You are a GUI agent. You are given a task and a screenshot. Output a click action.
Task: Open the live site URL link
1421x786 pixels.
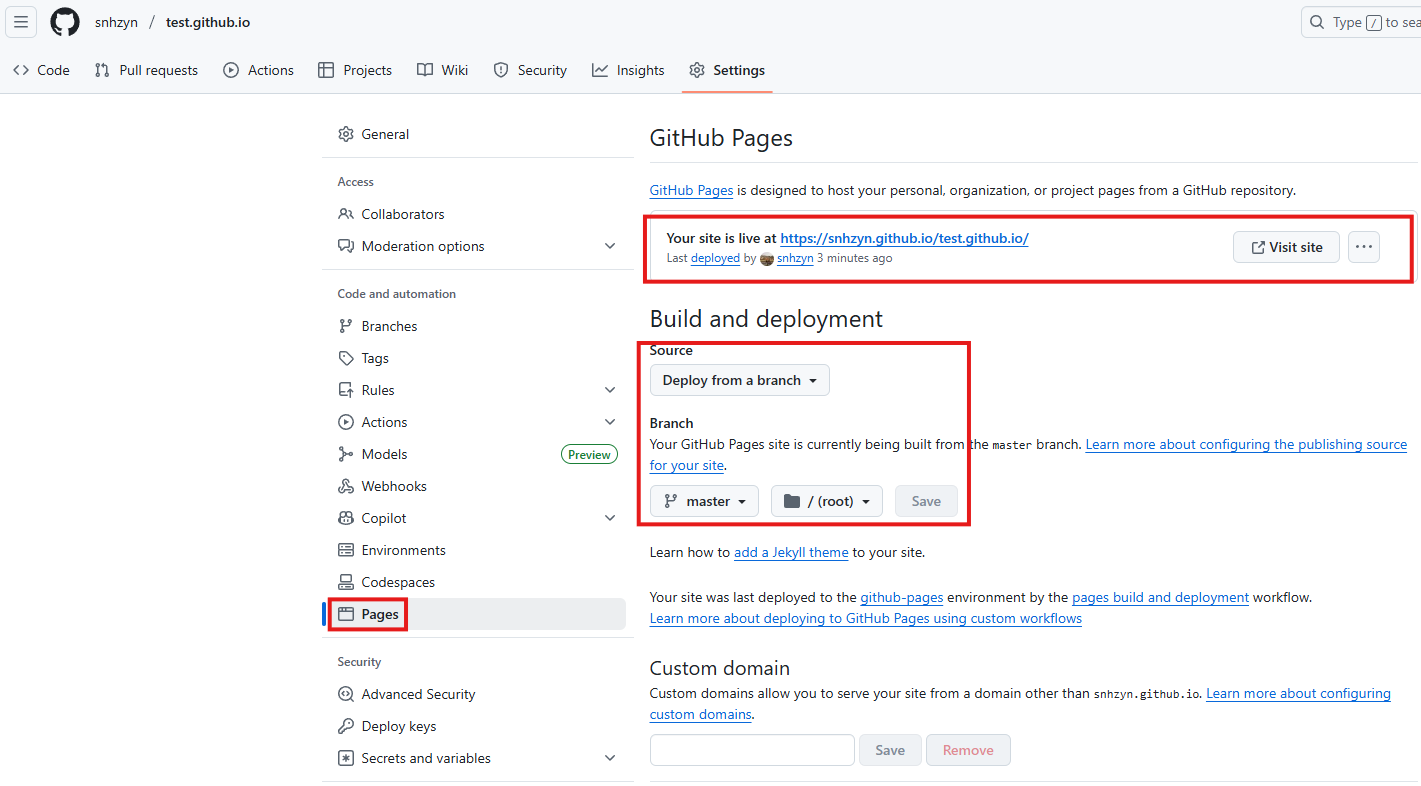coord(904,238)
